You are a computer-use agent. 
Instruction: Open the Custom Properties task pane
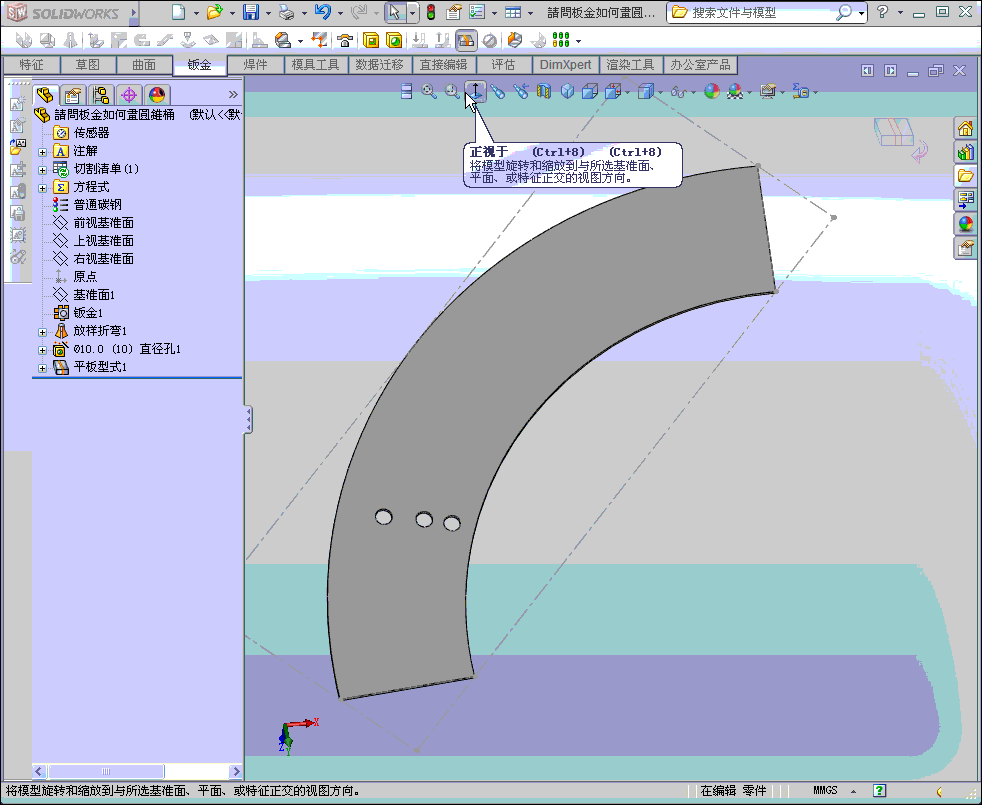coord(965,247)
